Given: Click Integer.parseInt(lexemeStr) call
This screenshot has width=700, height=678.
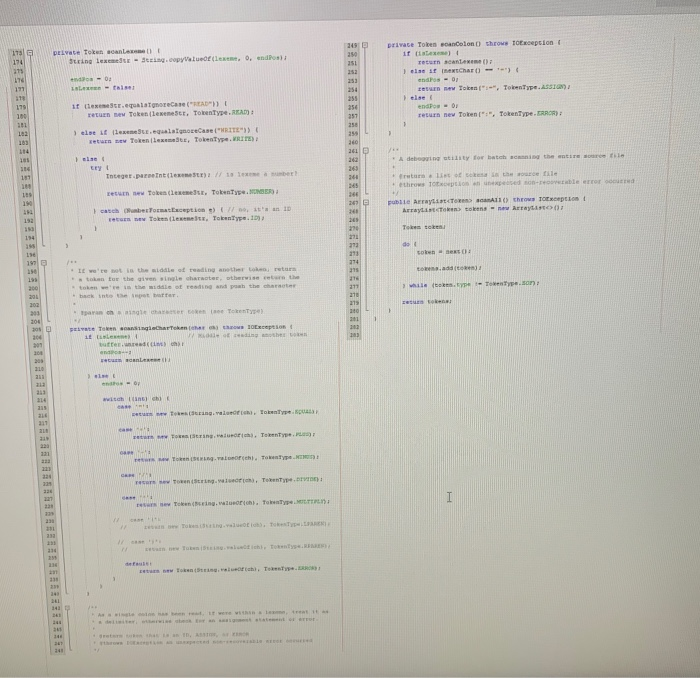Looking at the screenshot, I should [x=157, y=175].
